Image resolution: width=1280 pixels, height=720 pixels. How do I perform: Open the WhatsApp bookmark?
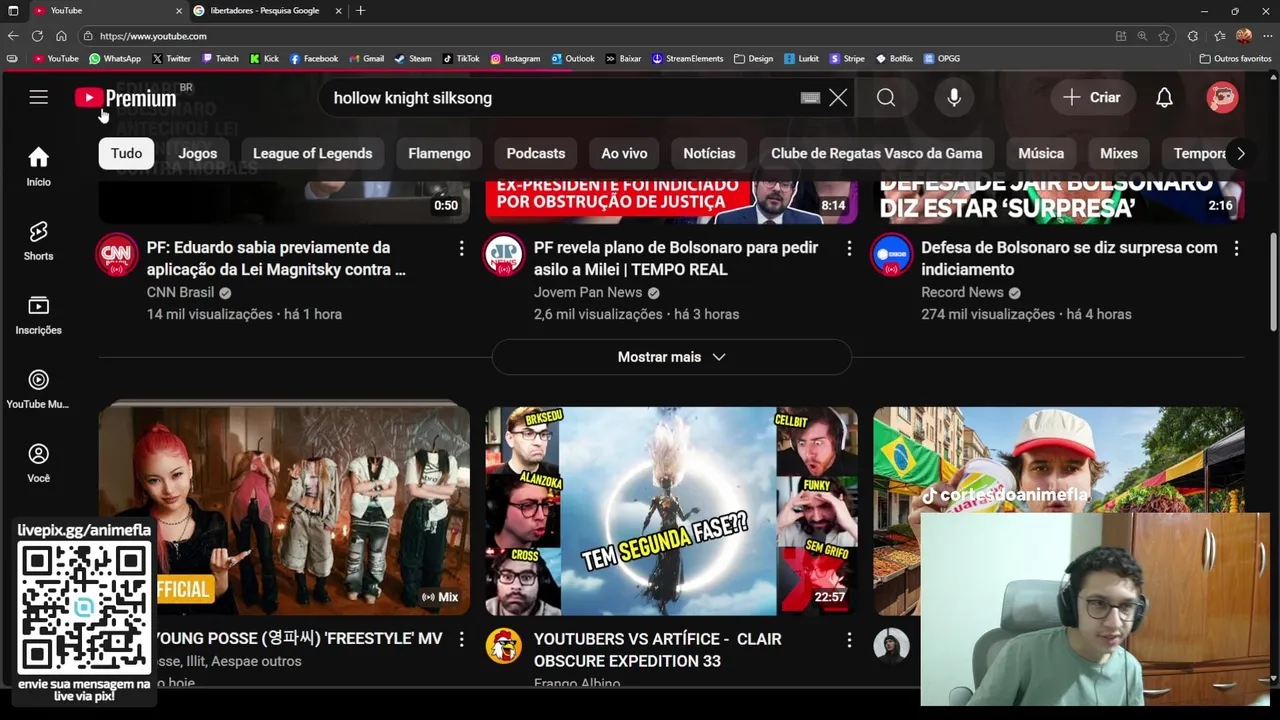[x=115, y=59]
